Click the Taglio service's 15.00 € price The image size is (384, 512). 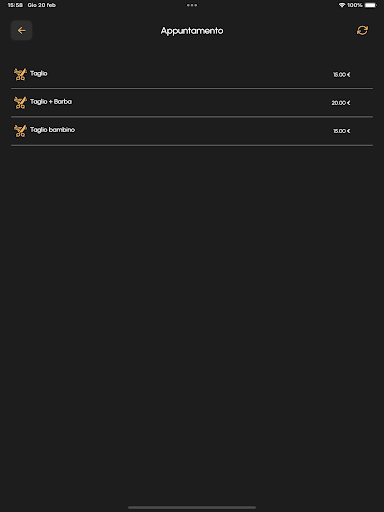tap(342, 74)
